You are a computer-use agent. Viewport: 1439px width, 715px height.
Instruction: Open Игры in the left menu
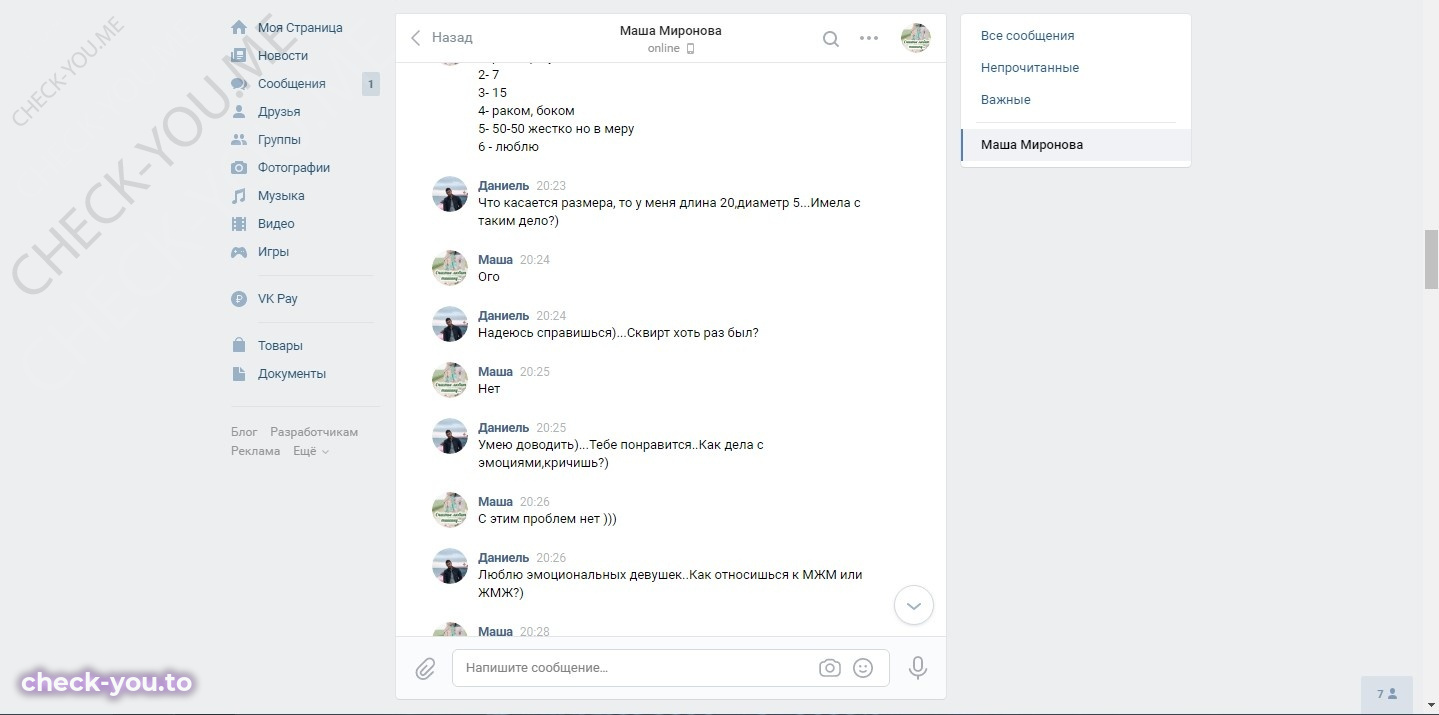pos(273,252)
